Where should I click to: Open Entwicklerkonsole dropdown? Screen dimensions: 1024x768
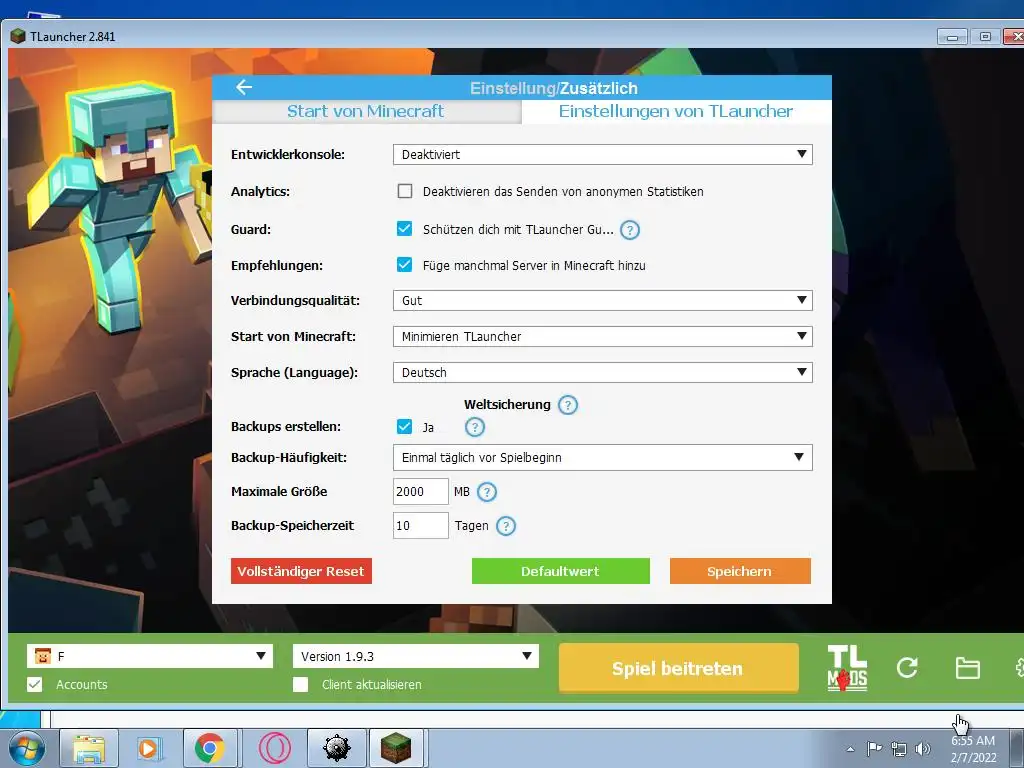coord(603,155)
